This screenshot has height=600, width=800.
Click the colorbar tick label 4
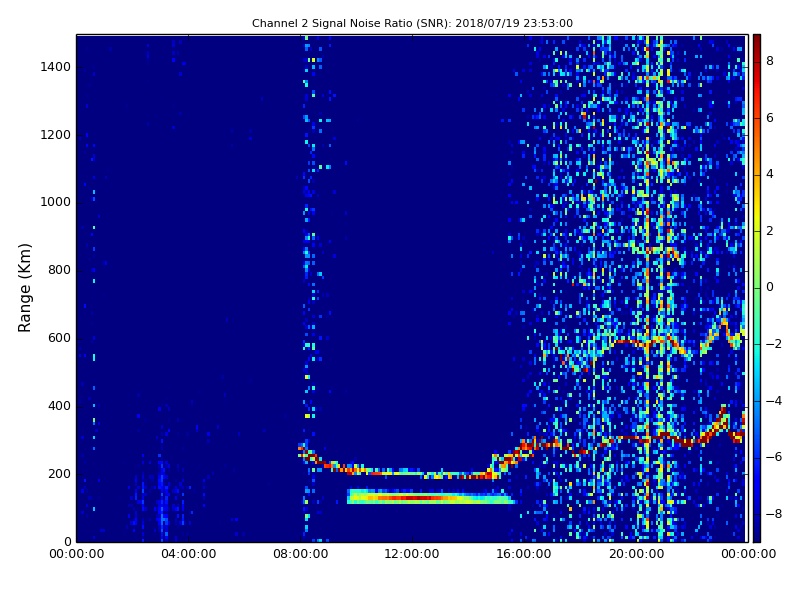click(x=770, y=174)
